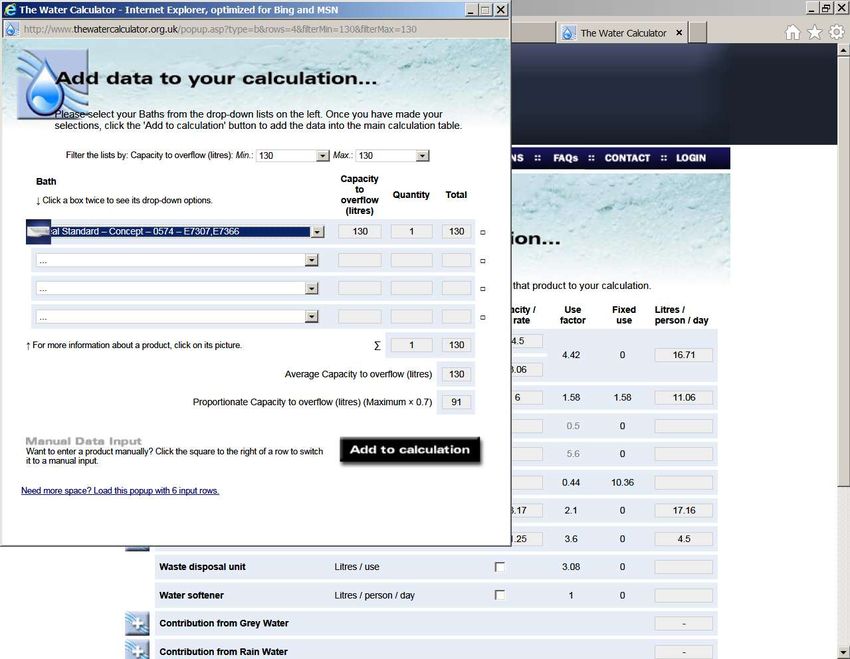Open Favorites star icon in main browser
Viewport: 850px width, 659px height.
(x=815, y=33)
